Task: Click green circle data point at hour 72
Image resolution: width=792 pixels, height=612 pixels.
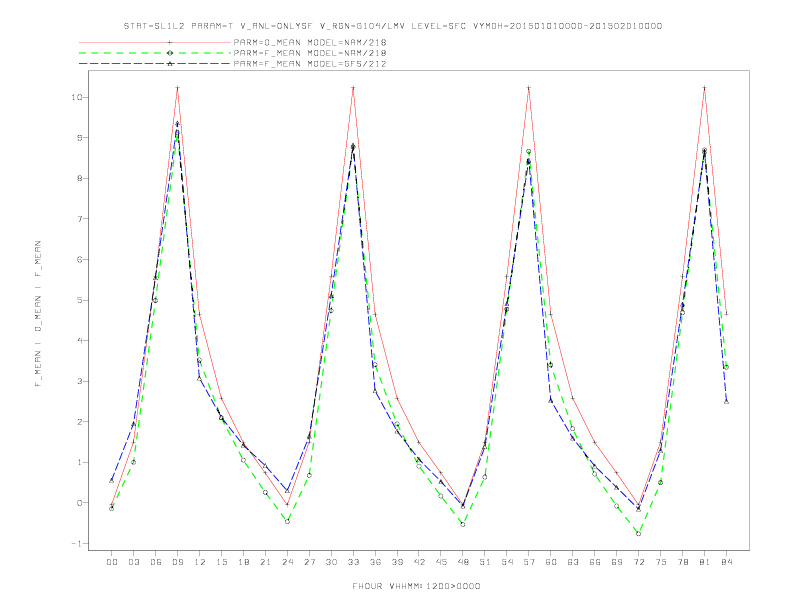Action: pyautogui.click(x=638, y=534)
